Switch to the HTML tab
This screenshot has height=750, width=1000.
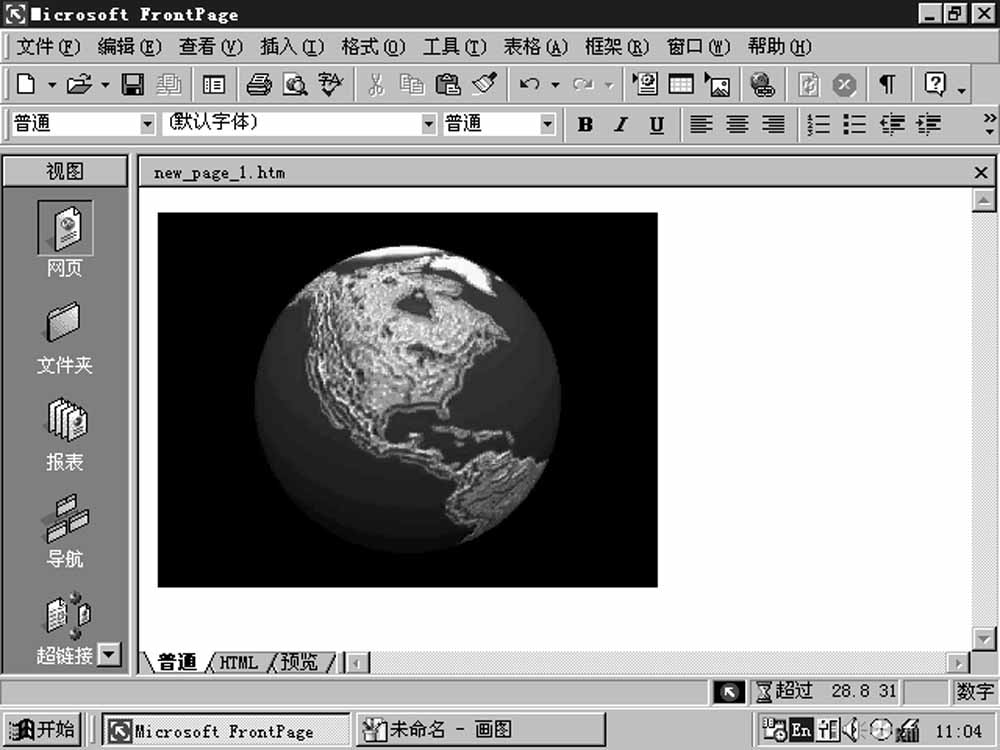239,663
